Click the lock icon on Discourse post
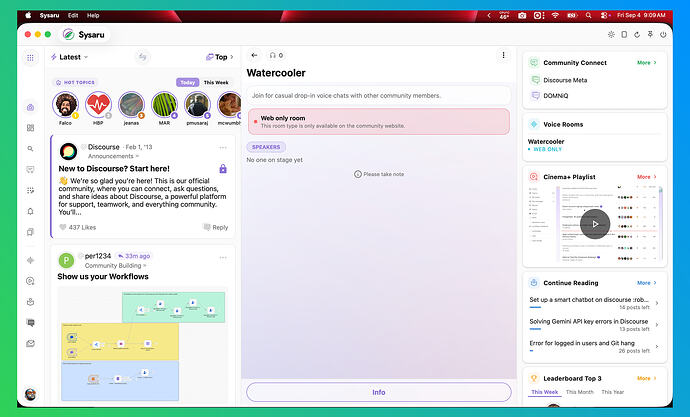This screenshot has width=690, height=417. click(x=223, y=168)
